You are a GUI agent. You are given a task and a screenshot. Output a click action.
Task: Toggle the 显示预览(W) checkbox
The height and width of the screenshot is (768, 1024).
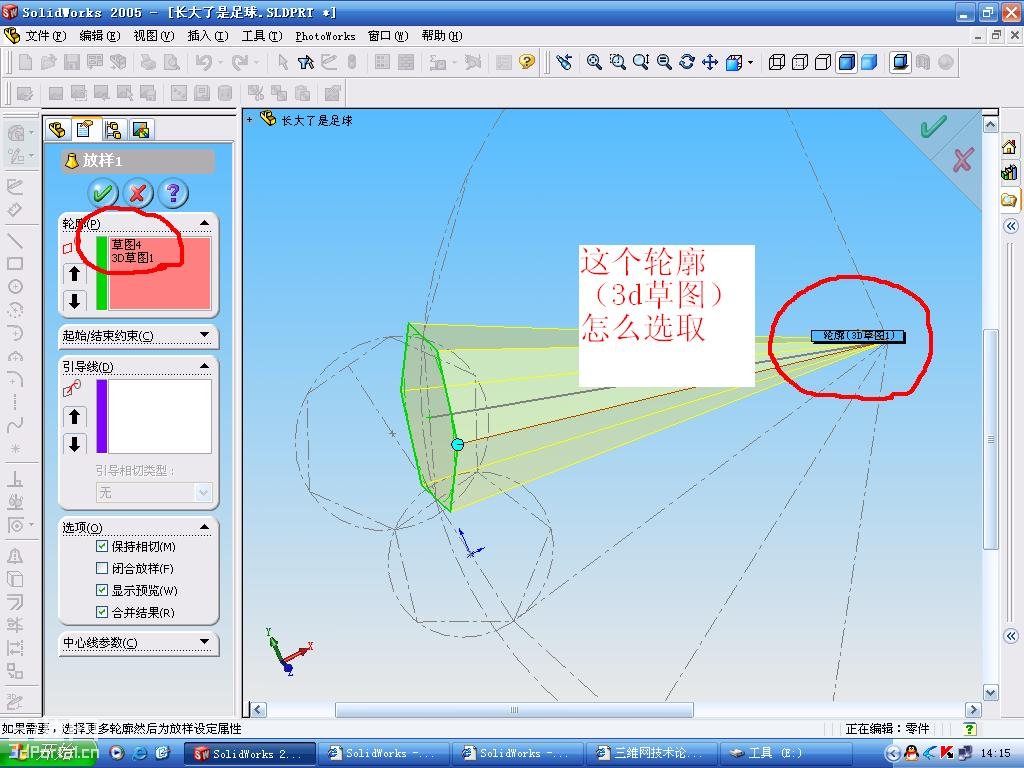click(102, 590)
